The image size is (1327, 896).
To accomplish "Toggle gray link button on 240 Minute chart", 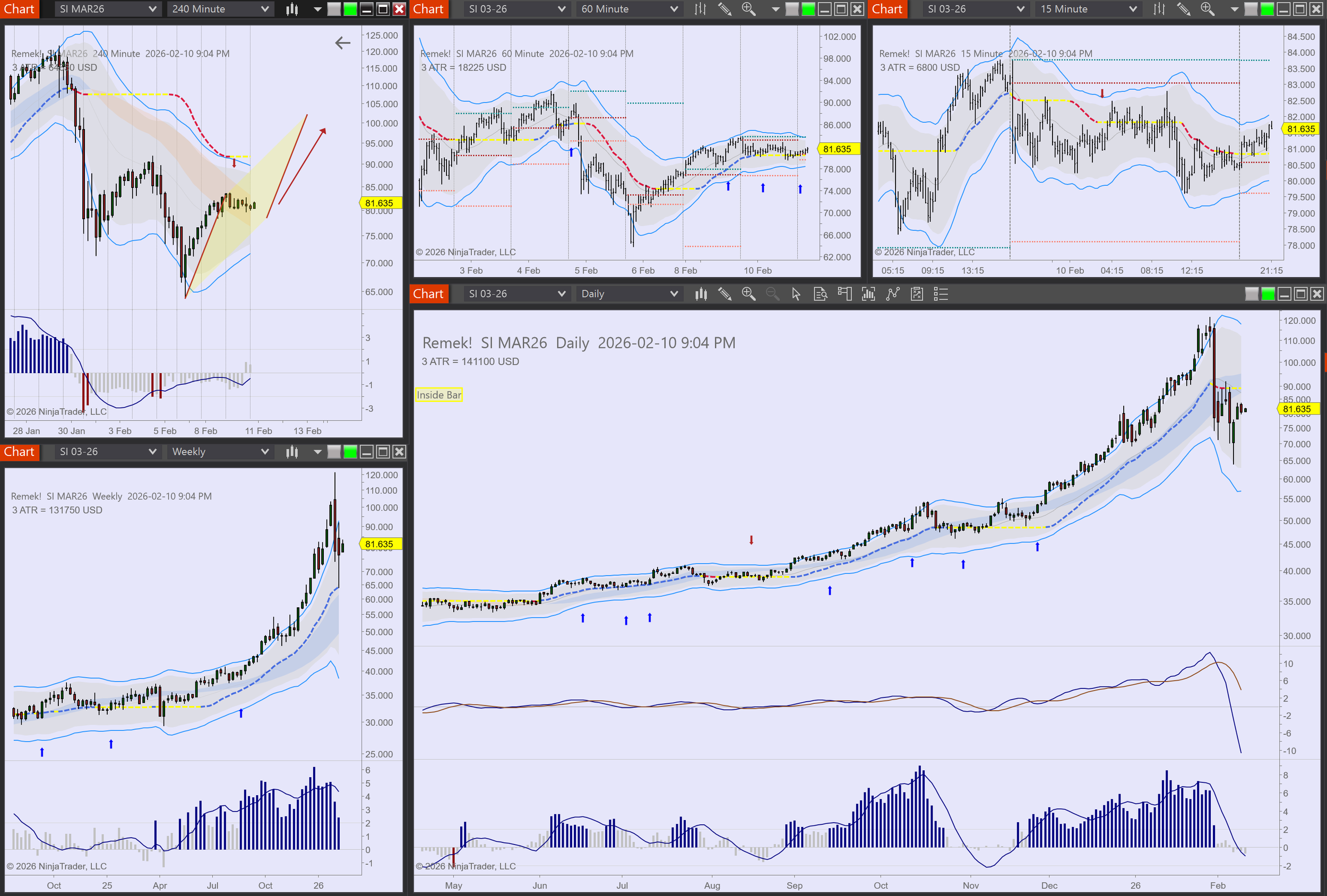I will [334, 9].
